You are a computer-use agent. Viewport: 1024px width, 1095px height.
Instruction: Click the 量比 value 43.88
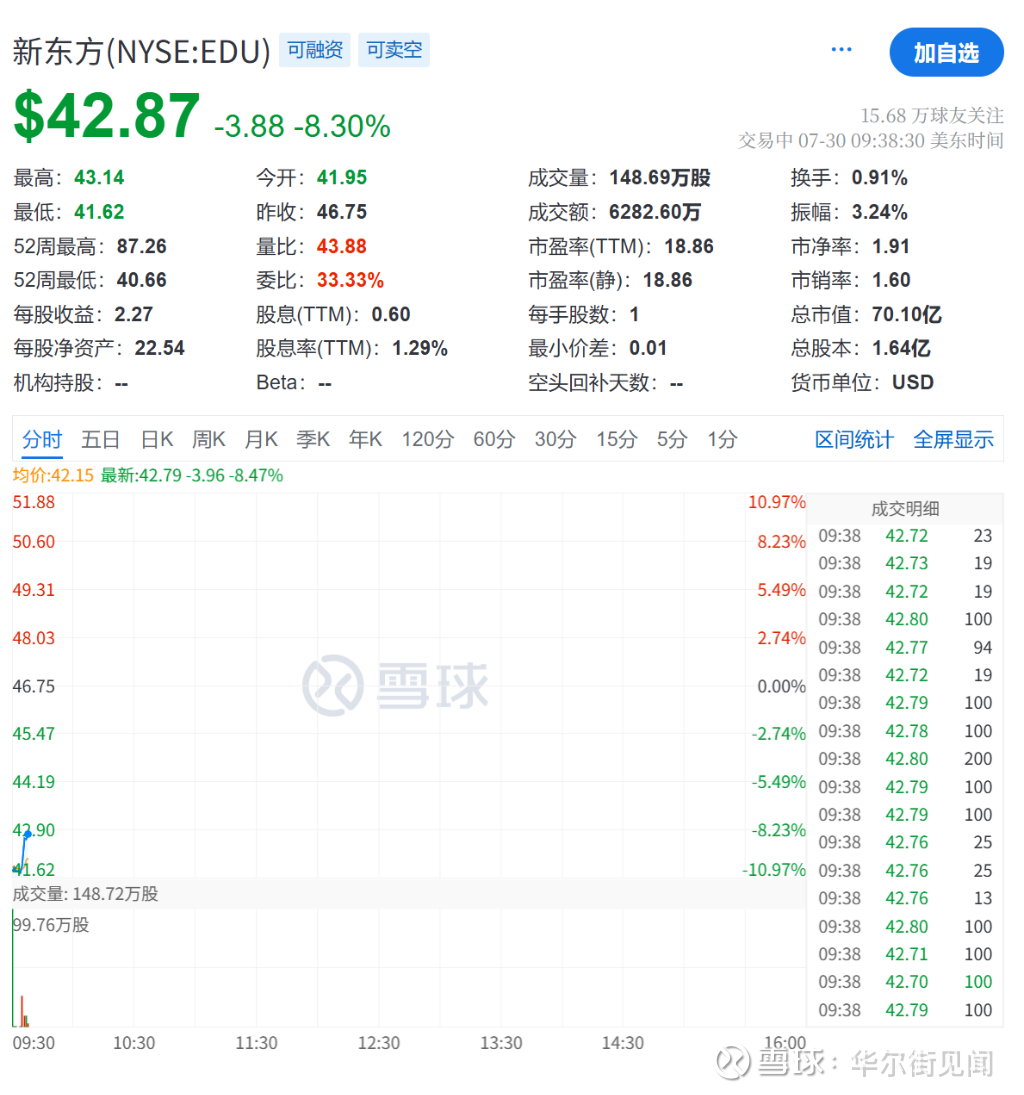click(x=342, y=246)
